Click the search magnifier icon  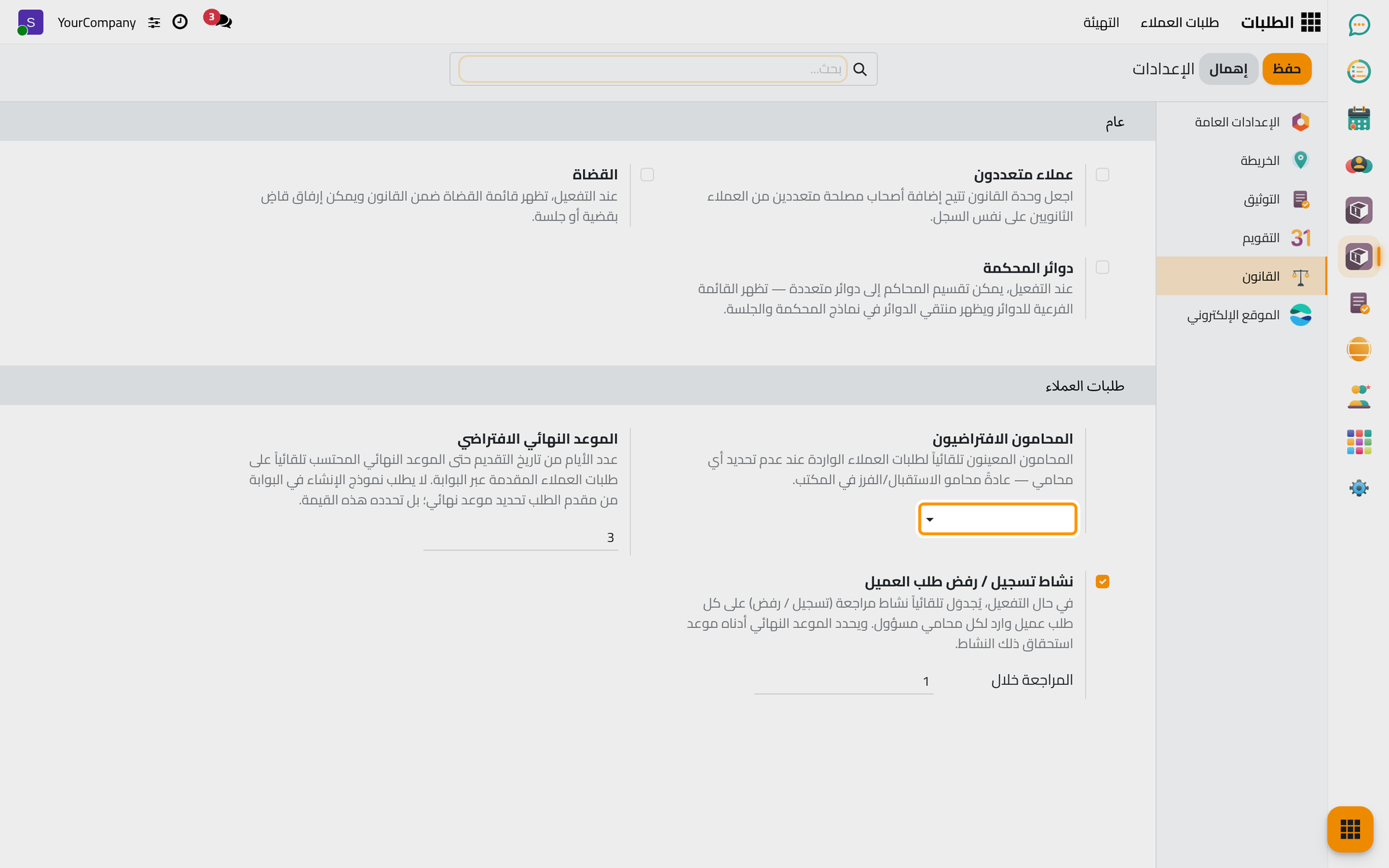click(859, 69)
